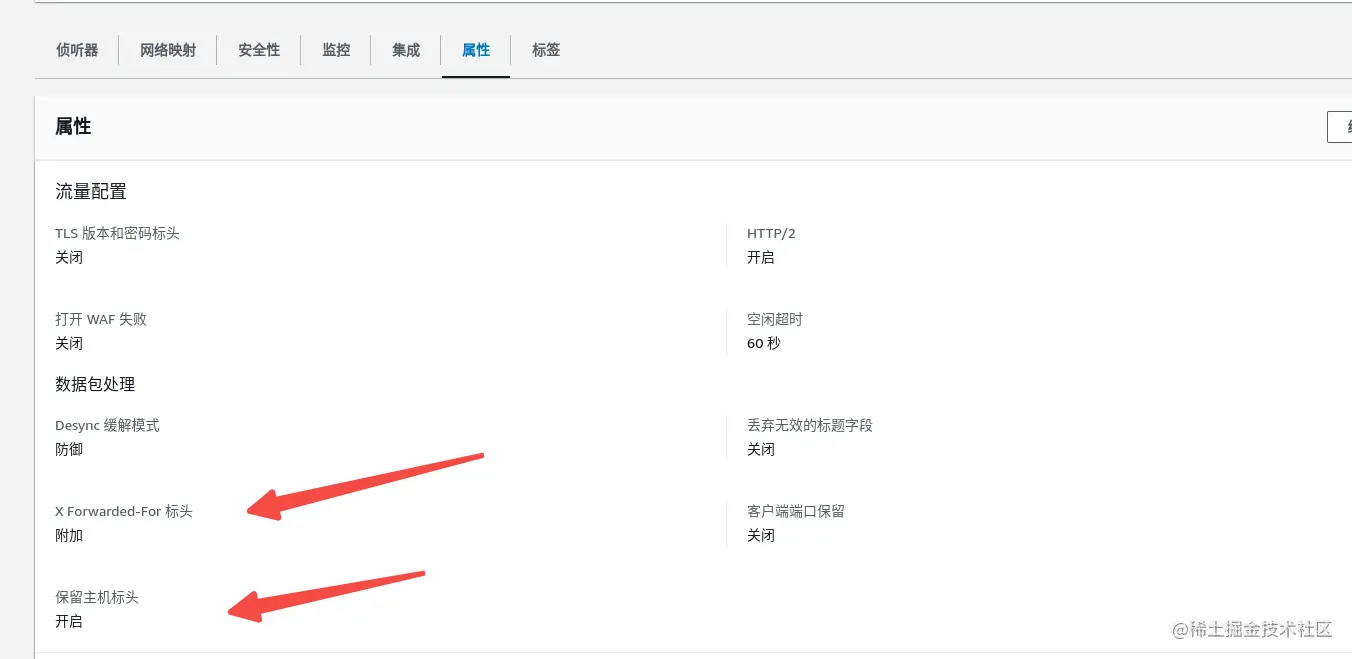Click the 保留主机标头 label

click(x=97, y=597)
